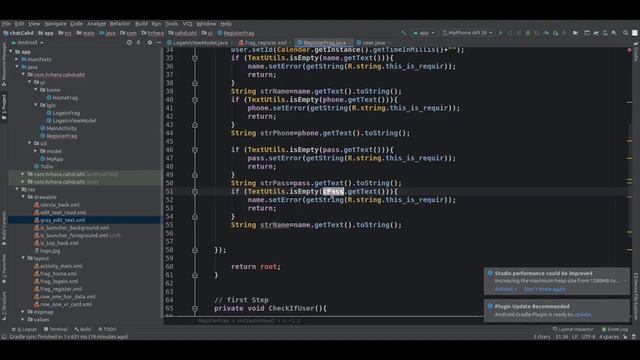Click the Run app green play icon
Viewport: 640px width, 360px height.
(x=500, y=33)
